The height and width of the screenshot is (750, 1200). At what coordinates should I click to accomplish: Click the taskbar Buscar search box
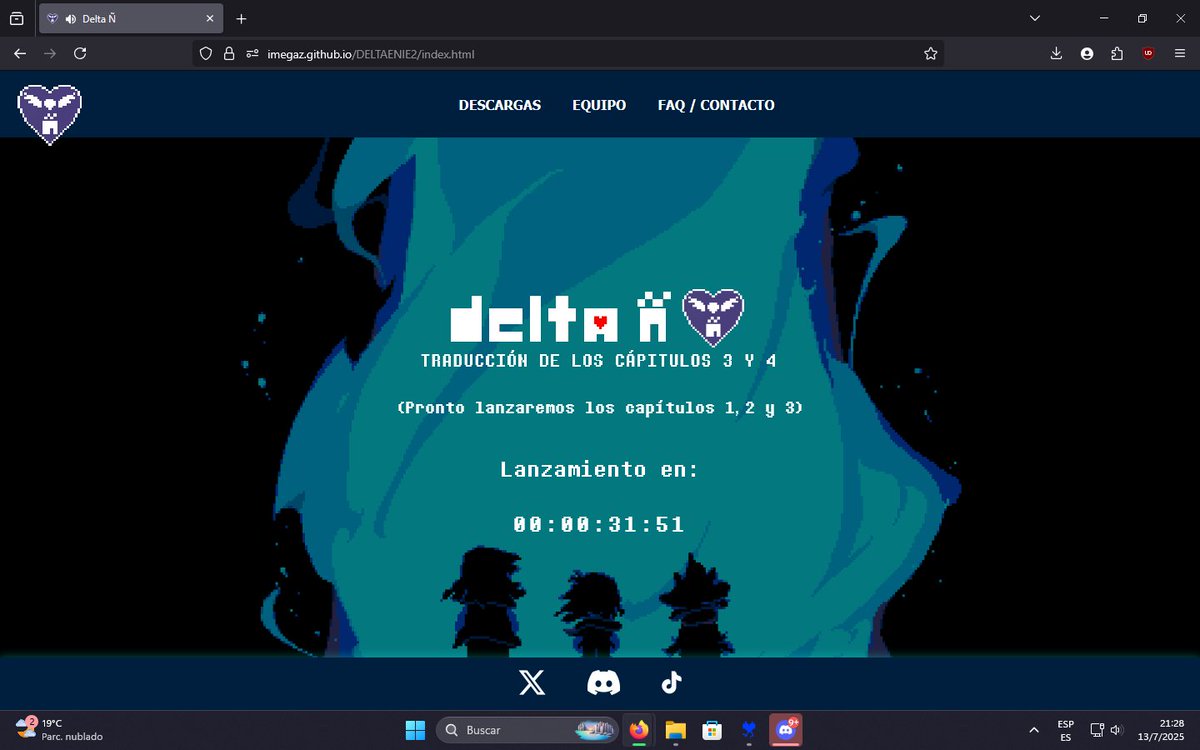(x=527, y=730)
